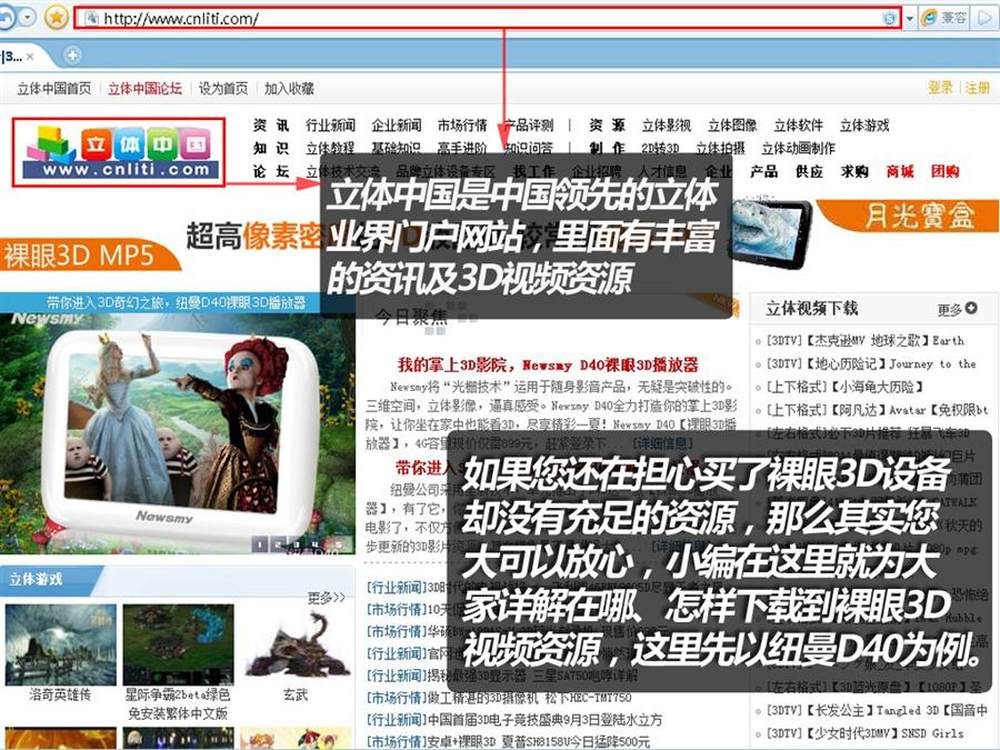Open the 市场行情 menu item
This screenshot has height=750, width=1000.
[x=462, y=125]
